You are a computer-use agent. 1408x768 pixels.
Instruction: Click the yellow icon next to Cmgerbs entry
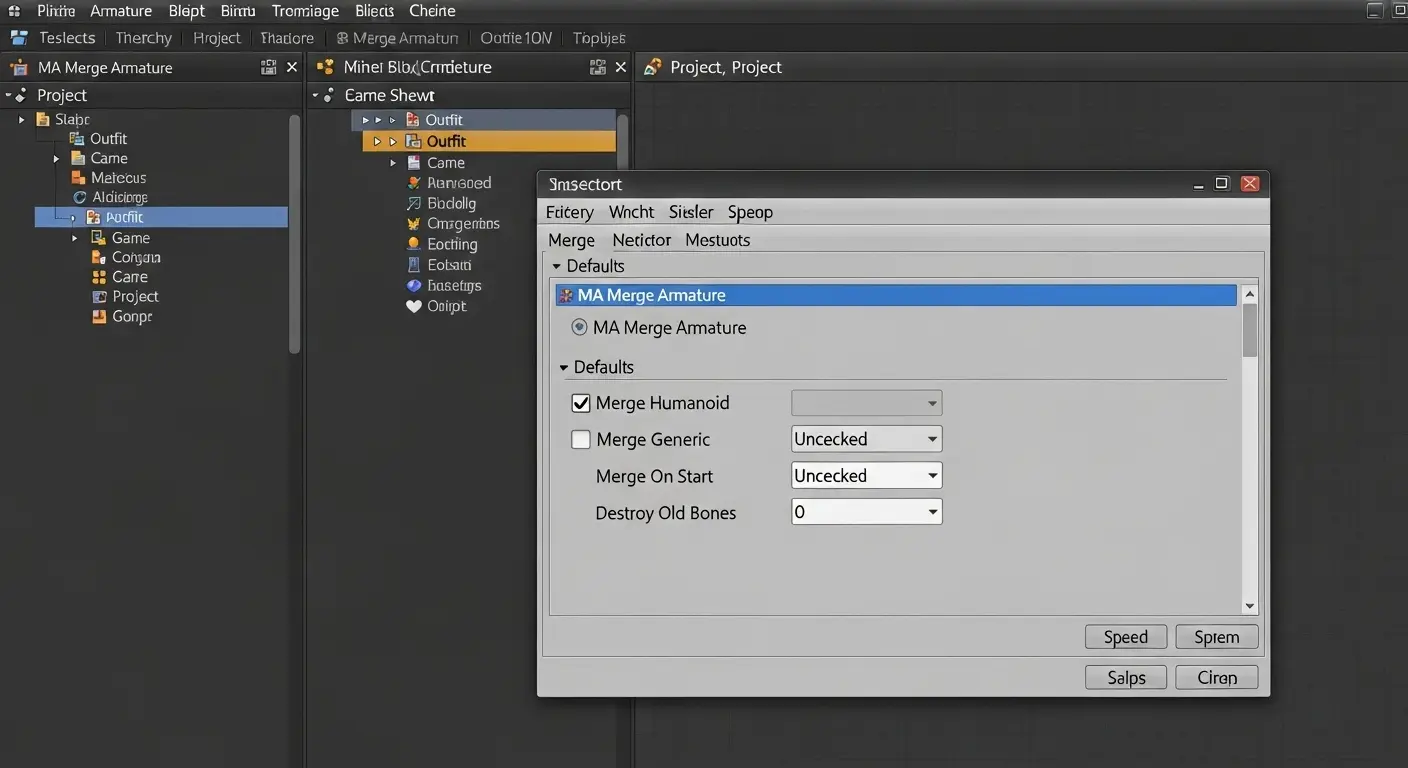point(414,224)
